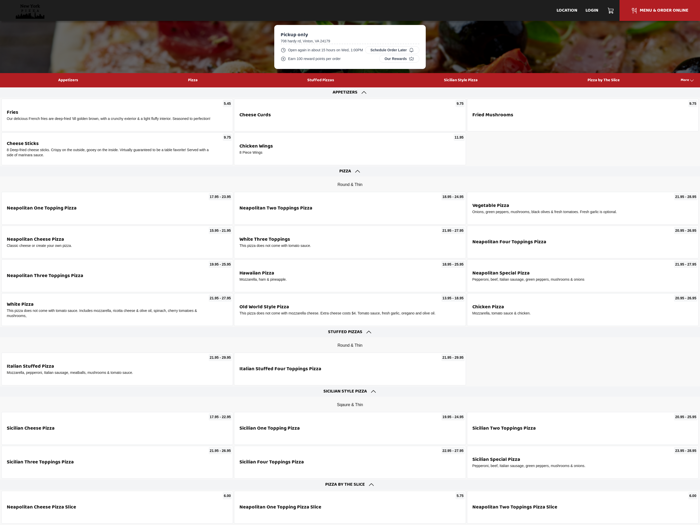Collapse the Stuffed Pizzas section
Screen dimensions: 700x525
(350, 332)
